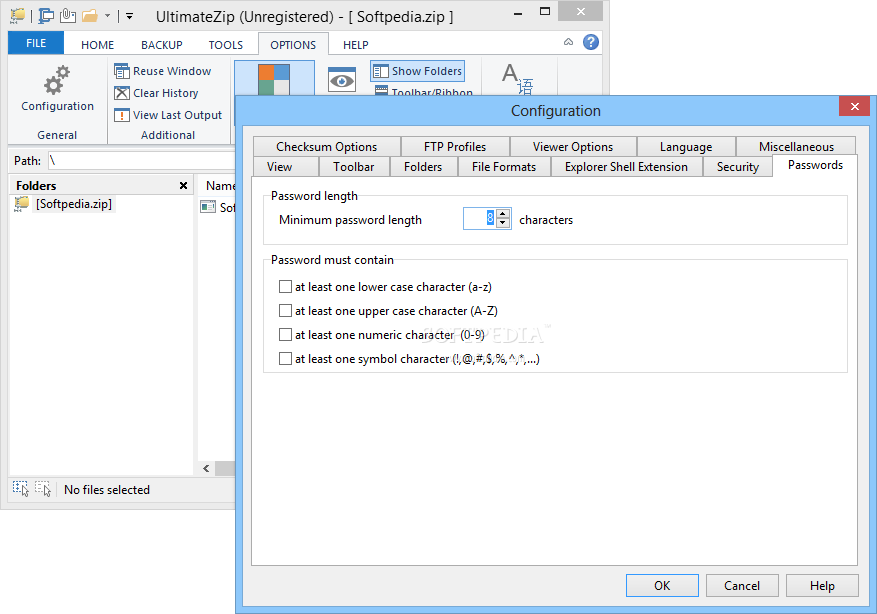Click the file item icon in file list
877x614 pixels.
coord(208,207)
